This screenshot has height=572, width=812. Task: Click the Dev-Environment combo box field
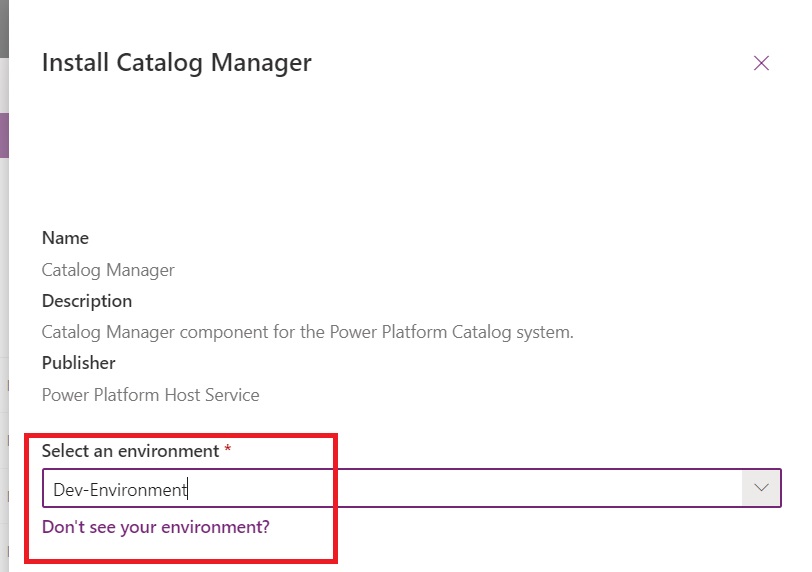pyautogui.click(x=390, y=489)
